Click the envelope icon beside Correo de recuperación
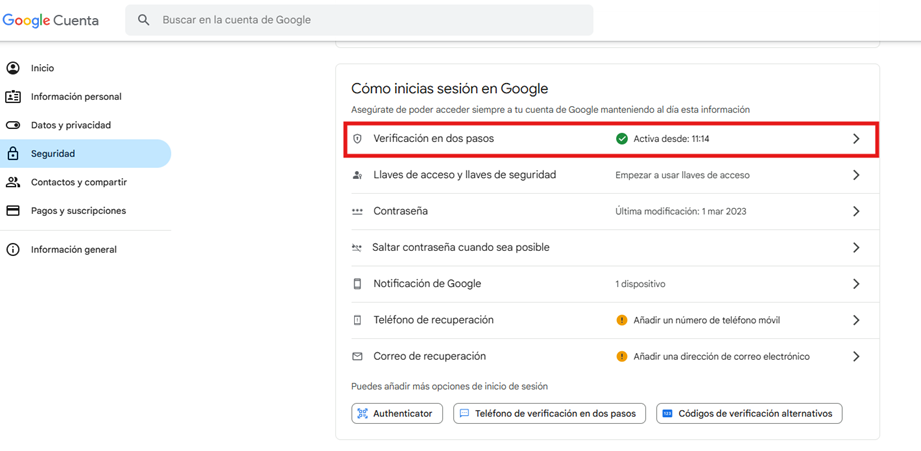 (357, 356)
